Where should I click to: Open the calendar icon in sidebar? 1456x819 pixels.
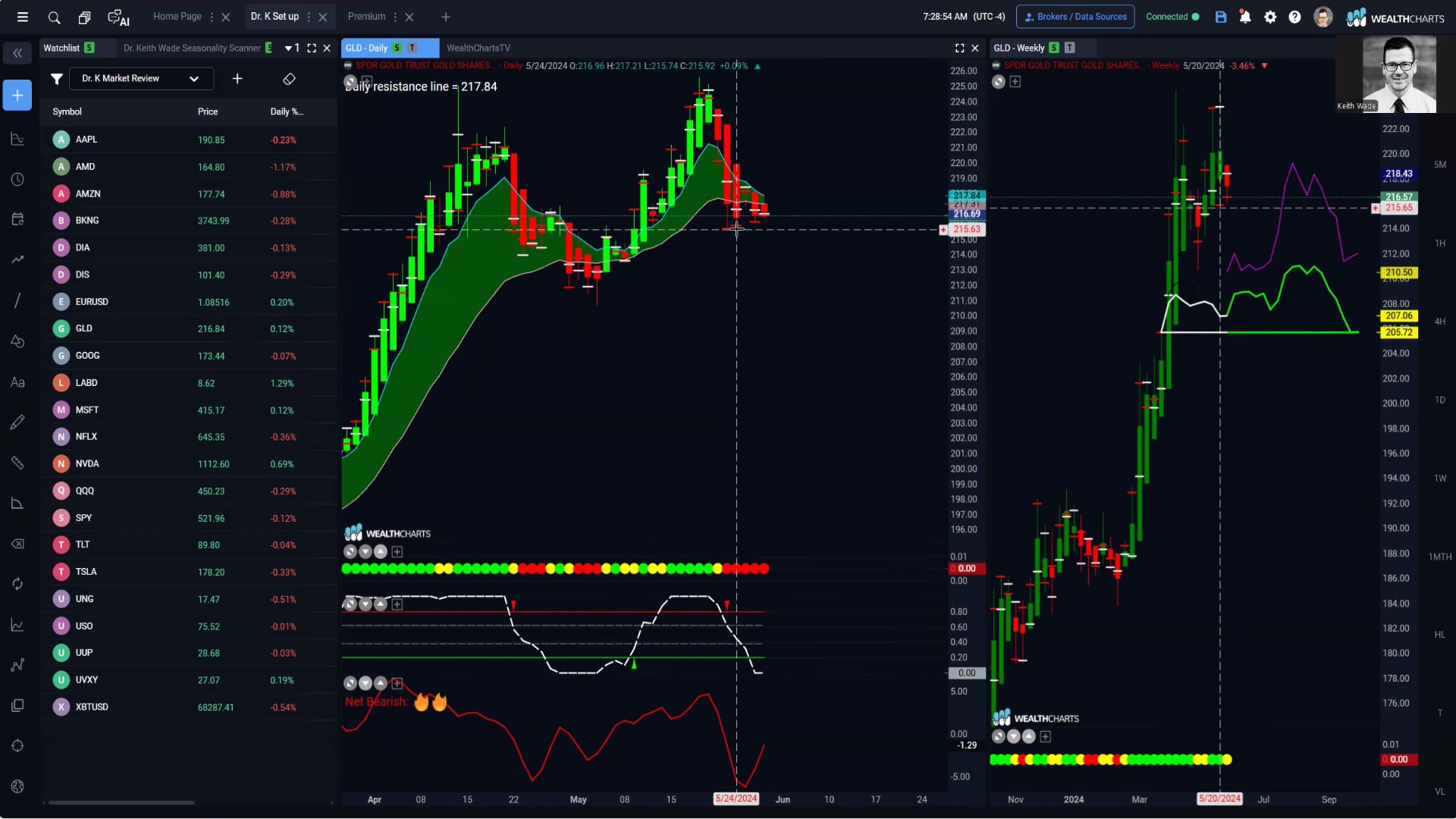[17, 220]
